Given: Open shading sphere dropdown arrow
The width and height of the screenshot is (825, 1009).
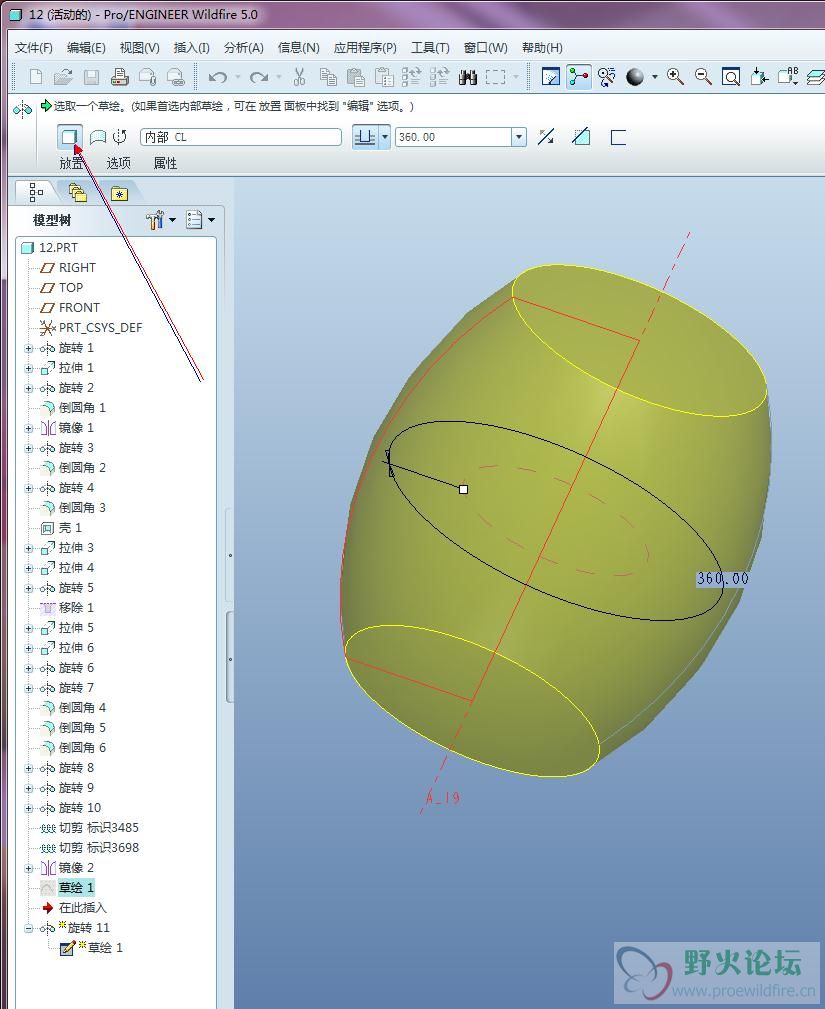Looking at the screenshot, I should 654,77.
